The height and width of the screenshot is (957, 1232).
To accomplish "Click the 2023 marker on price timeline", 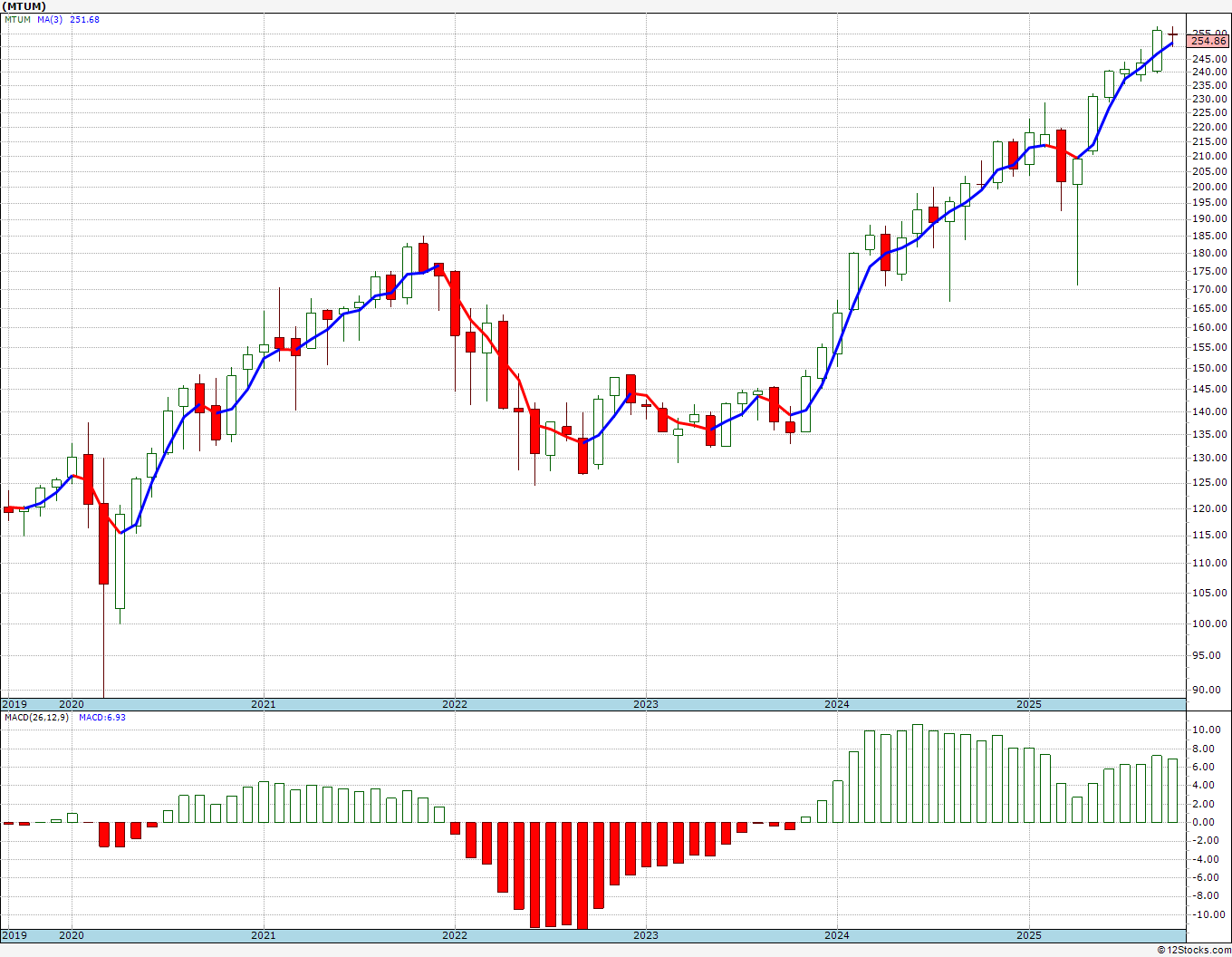I will click(645, 704).
